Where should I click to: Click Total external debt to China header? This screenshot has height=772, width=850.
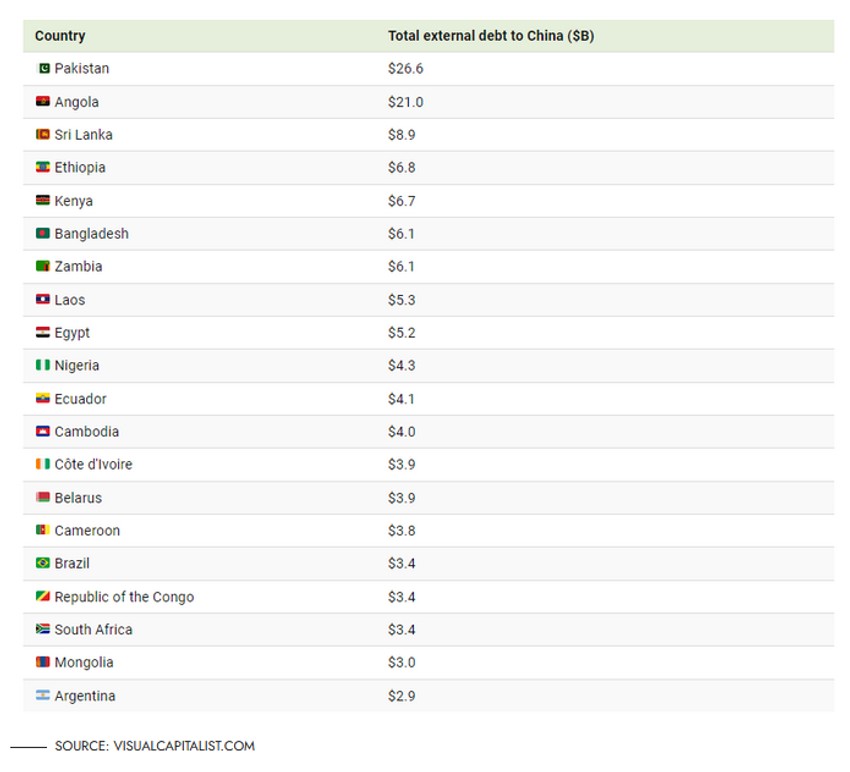(491, 36)
